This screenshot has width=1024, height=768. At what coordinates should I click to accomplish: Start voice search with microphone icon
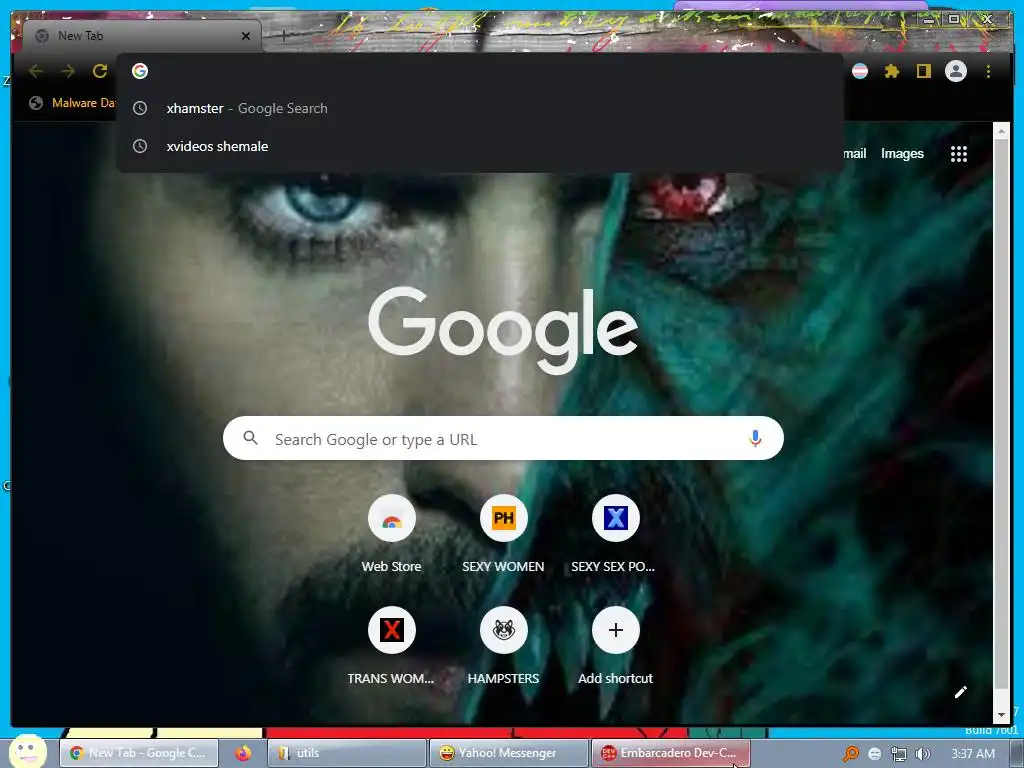755,439
